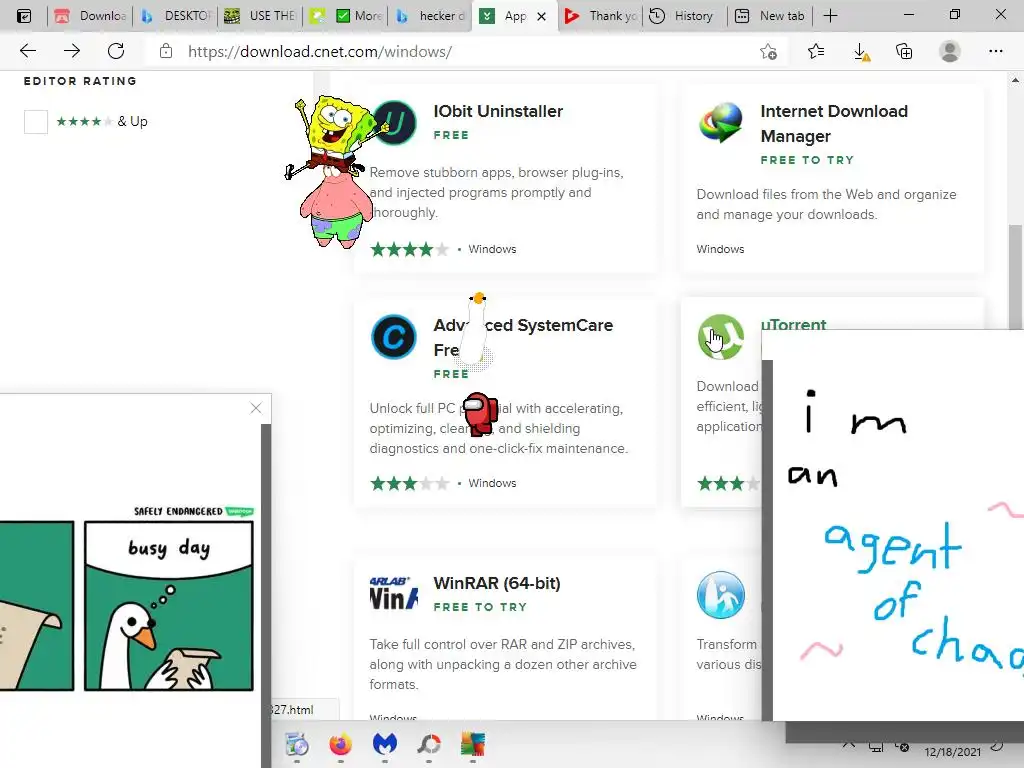Click the 12/18/2021 taskbar date
Screen dimensions: 1024x768
click(952, 752)
